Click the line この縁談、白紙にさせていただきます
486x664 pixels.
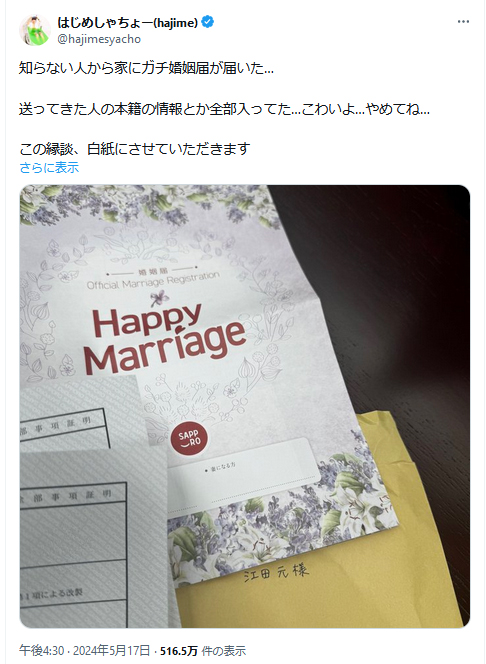click(x=135, y=149)
